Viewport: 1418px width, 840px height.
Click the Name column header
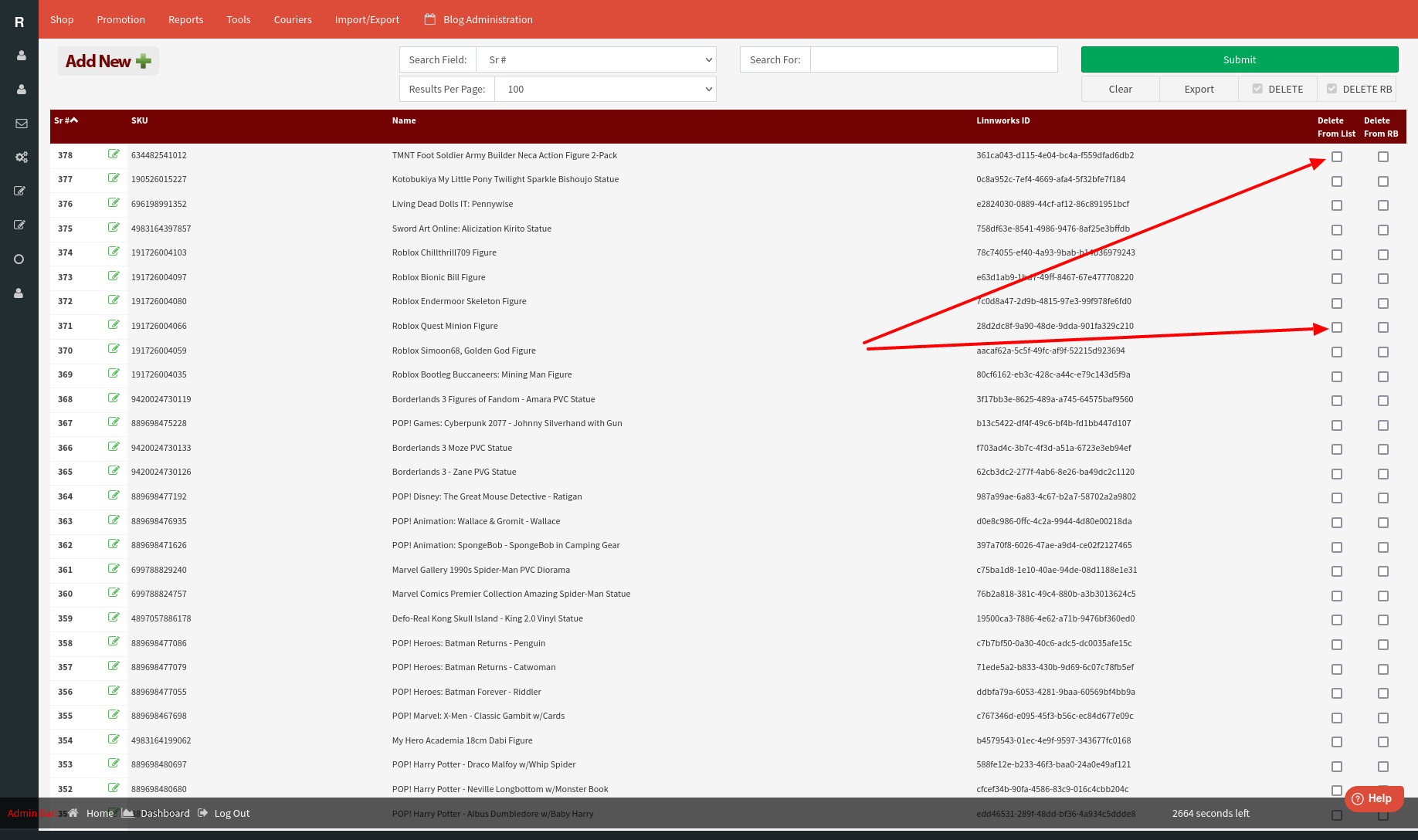pyautogui.click(x=404, y=120)
